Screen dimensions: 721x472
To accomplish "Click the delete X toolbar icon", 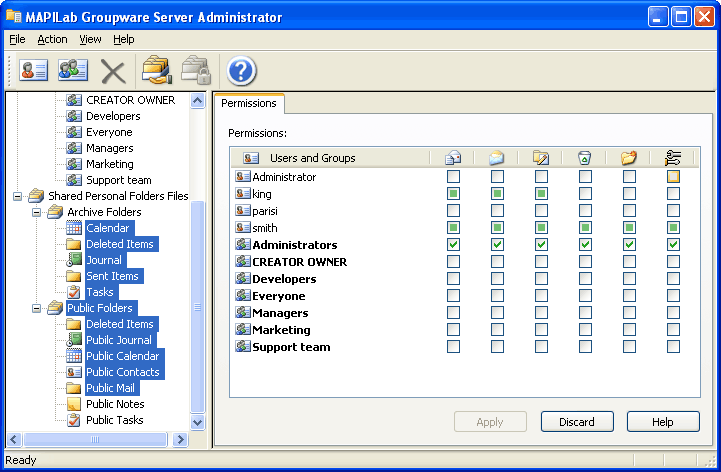I will pyautogui.click(x=113, y=72).
